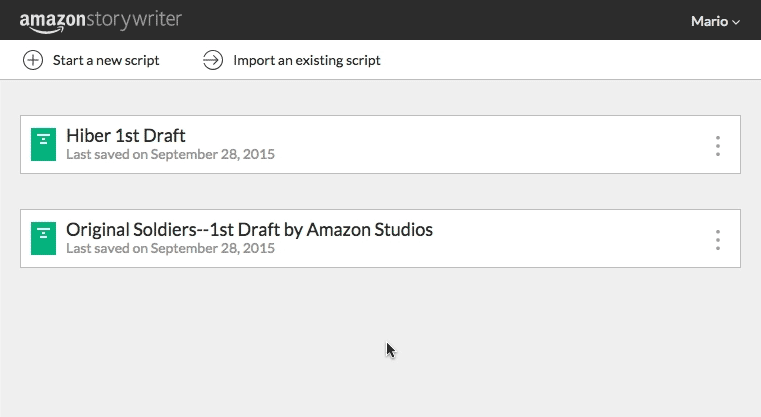Click the green document icon for Original Soldiers
The image size is (761, 417).
(43, 238)
